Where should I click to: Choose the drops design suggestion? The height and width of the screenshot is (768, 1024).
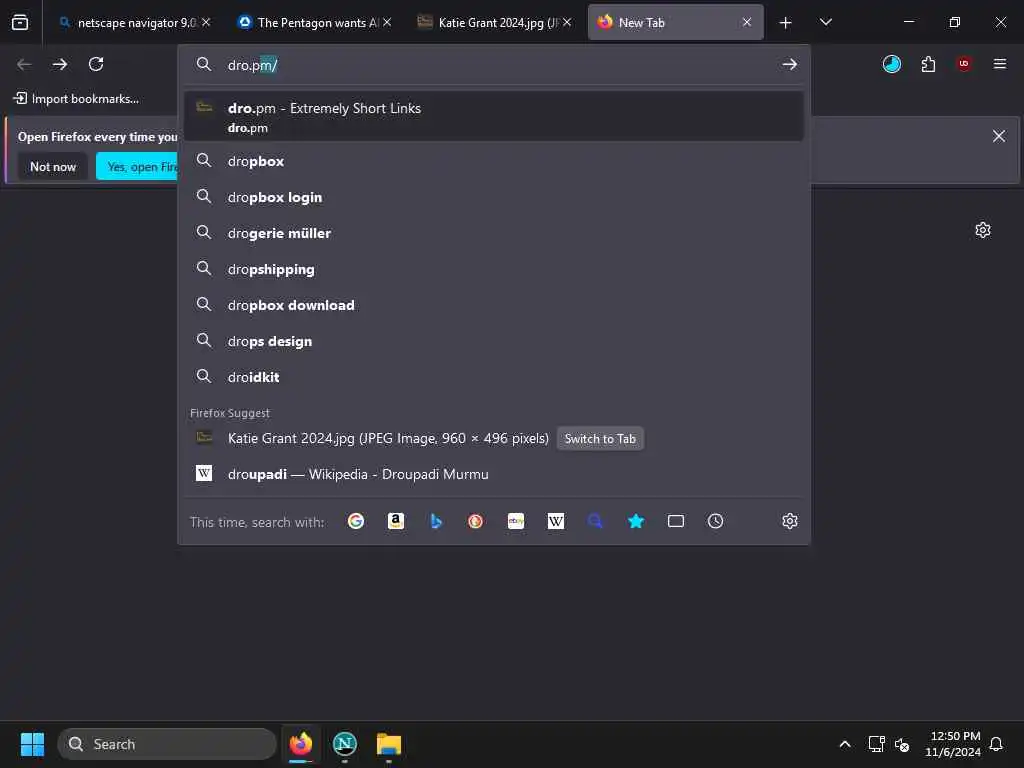[494, 341]
